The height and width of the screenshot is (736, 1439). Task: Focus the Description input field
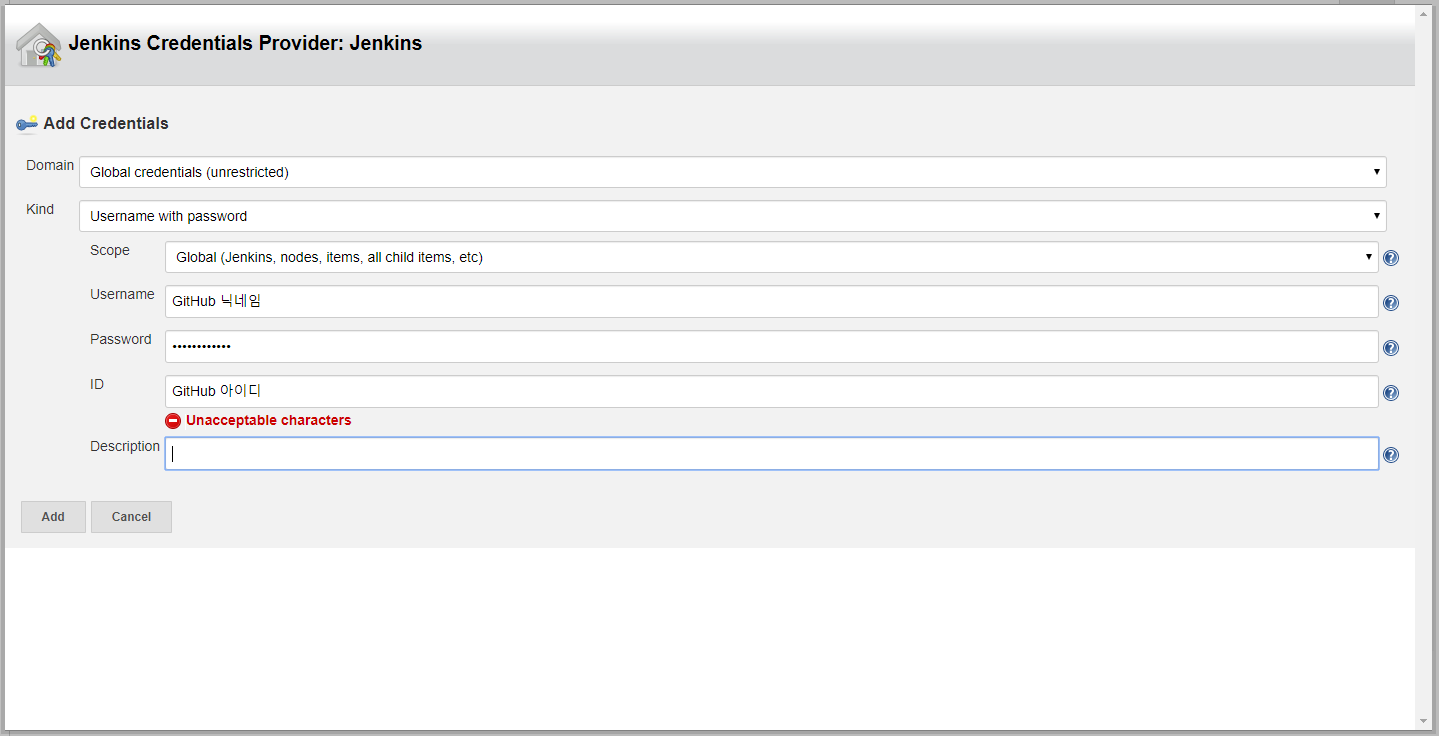coord(772,454)
